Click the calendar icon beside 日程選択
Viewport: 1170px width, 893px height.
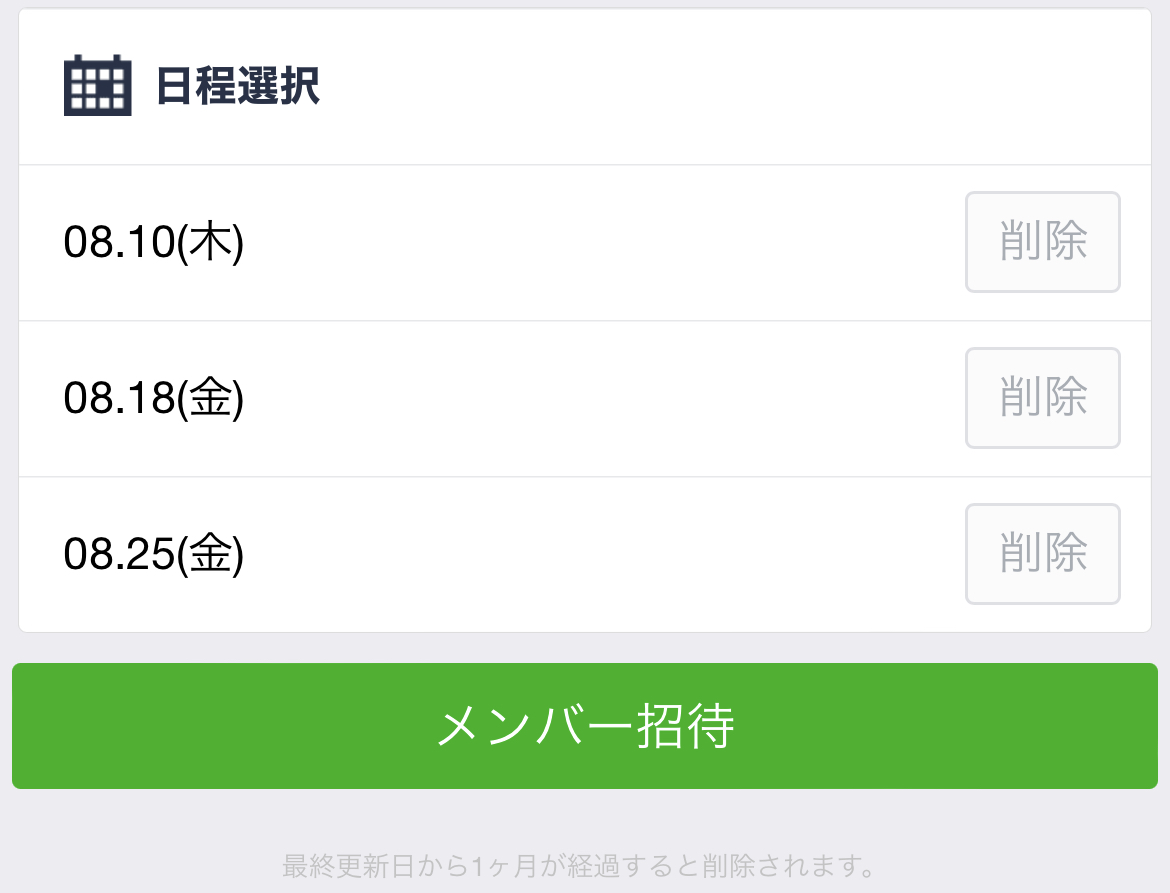click(98, 85)
